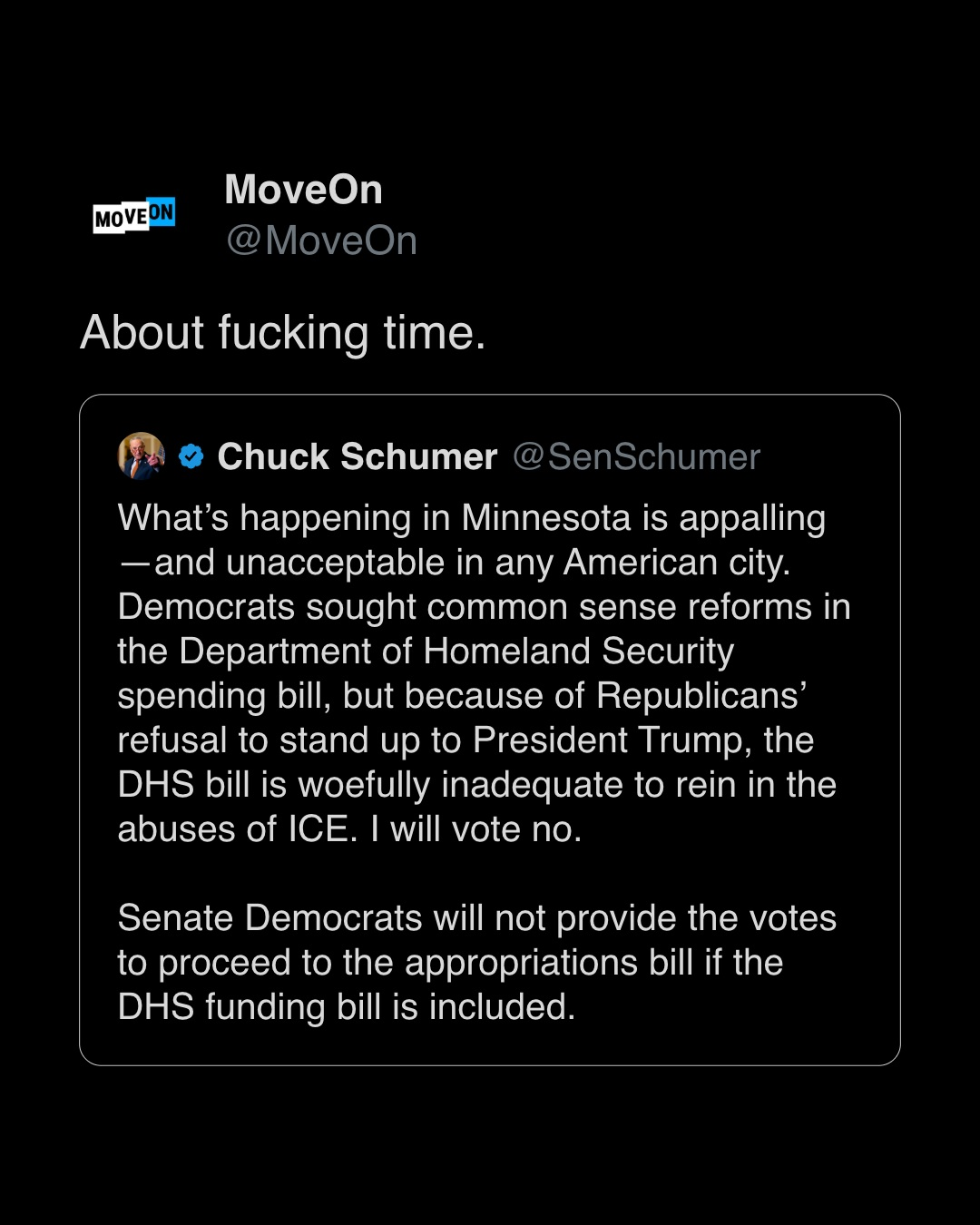The width and height of the screenshot is (980, 1225).
Task: Click the Chuck Schumer display name
Action: [x=358, y=456]
